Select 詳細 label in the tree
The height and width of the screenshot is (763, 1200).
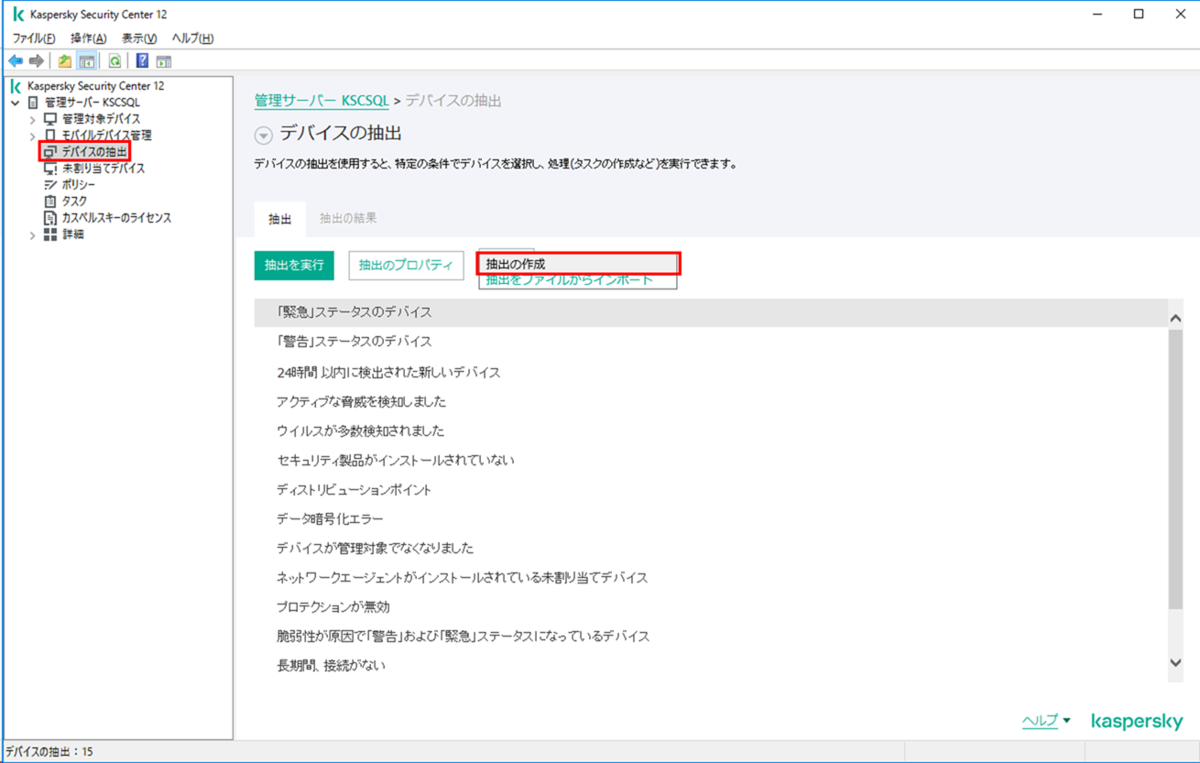[73, 234]
